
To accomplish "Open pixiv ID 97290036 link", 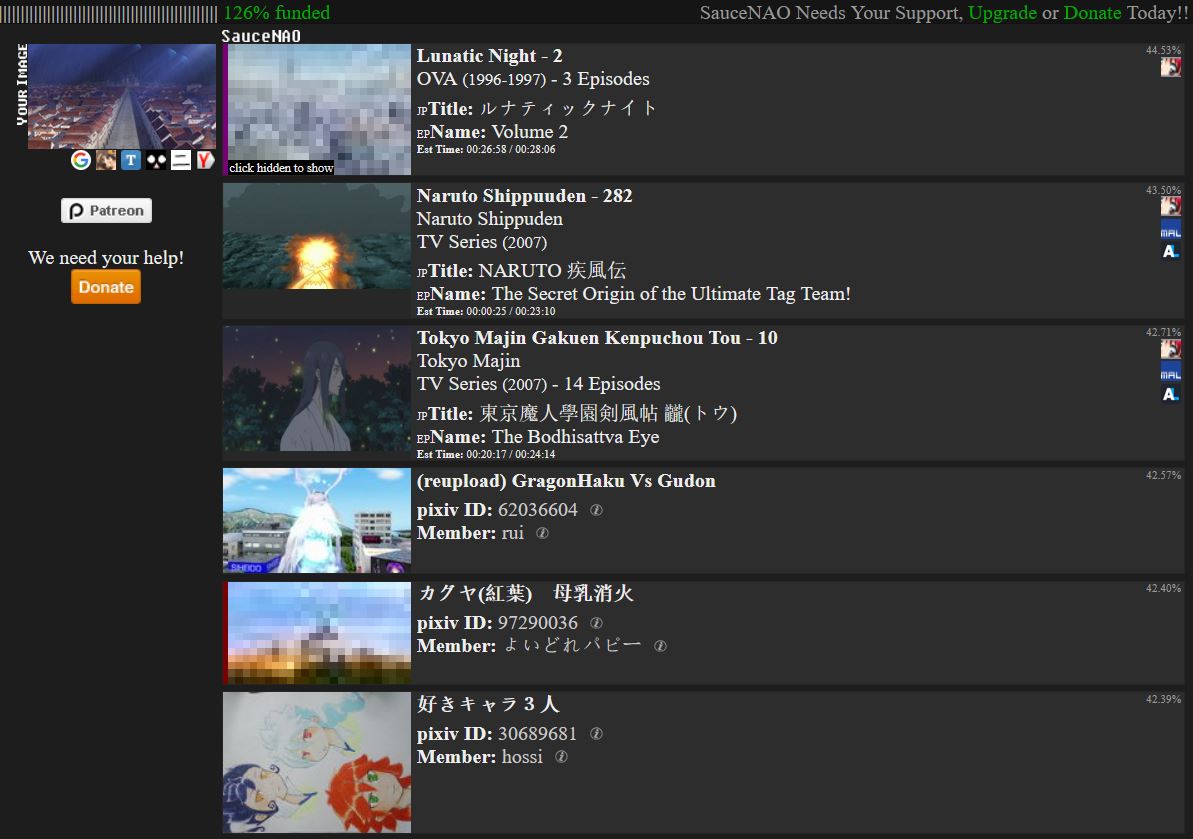I will click(538, 623).
